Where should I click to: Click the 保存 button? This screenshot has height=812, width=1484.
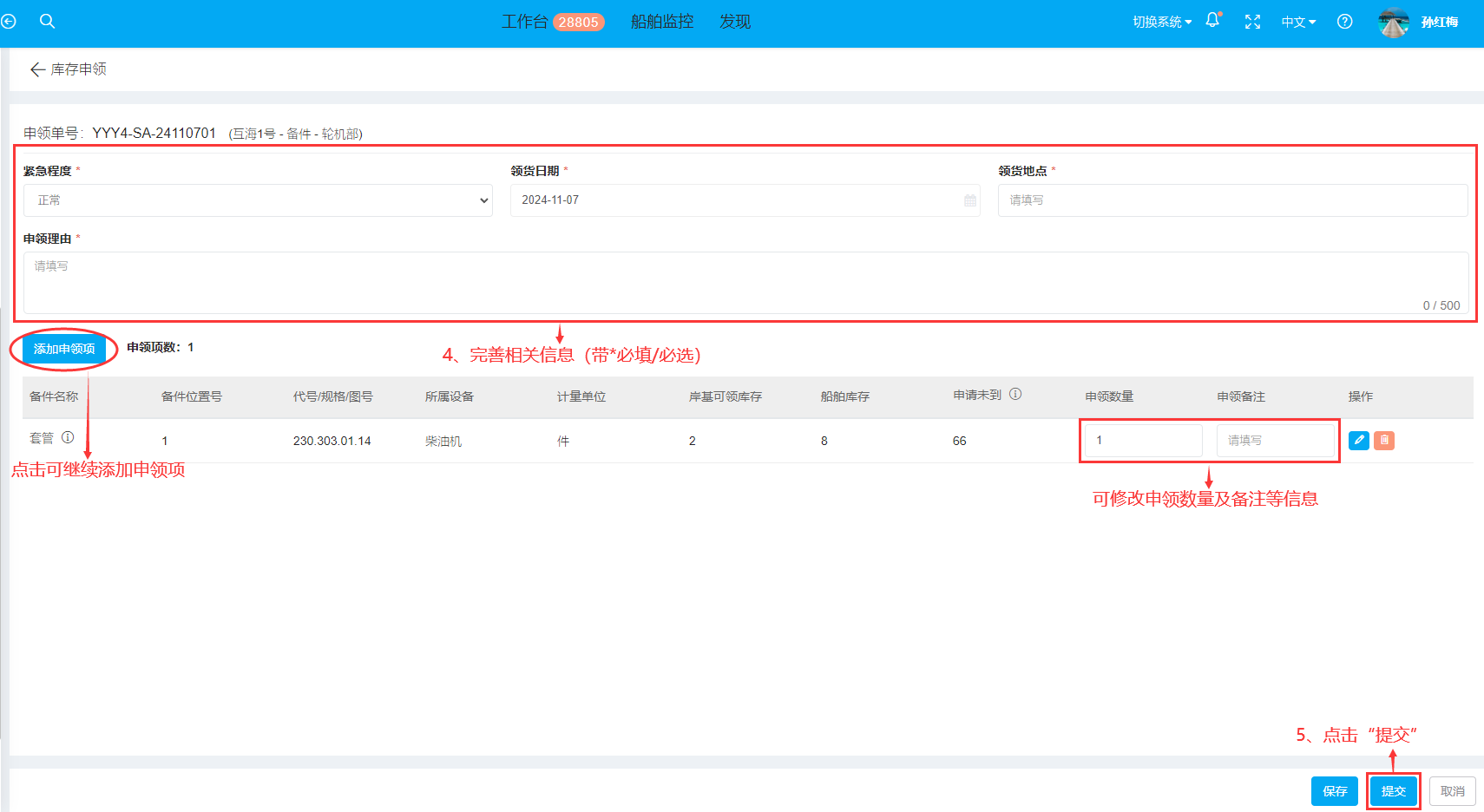tap(1335, 791)
